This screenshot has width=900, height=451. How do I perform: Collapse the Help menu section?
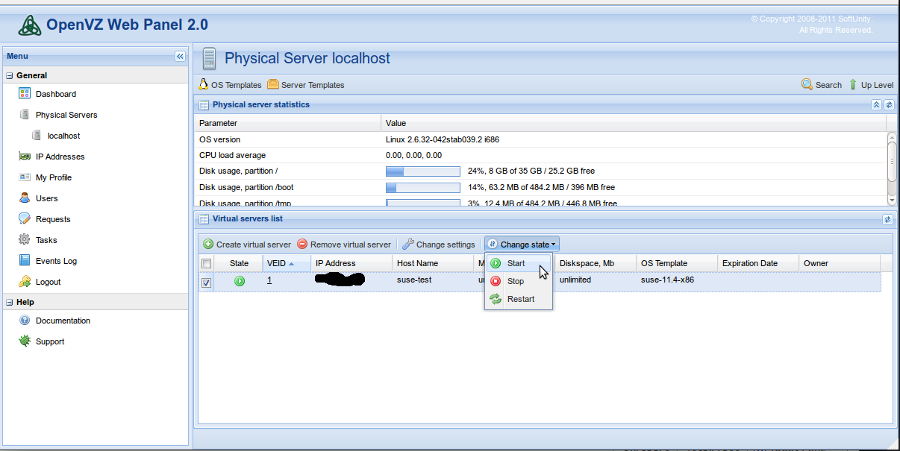(9, 302)
